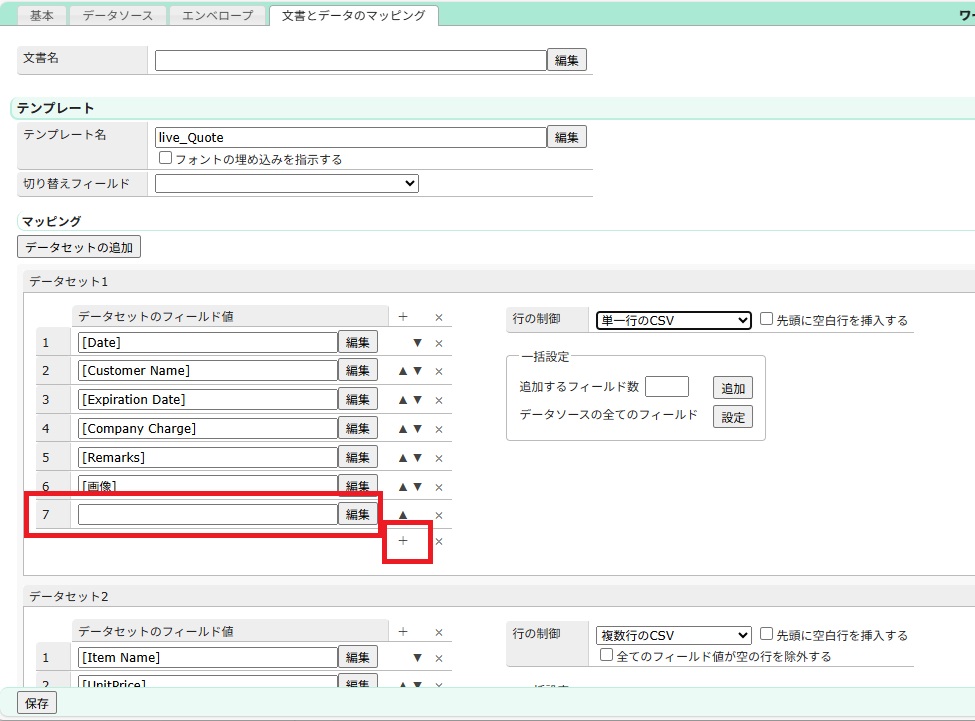Move empty row 7 up
975x721 pixels.
pyautogui.click(x=403, y=515)
